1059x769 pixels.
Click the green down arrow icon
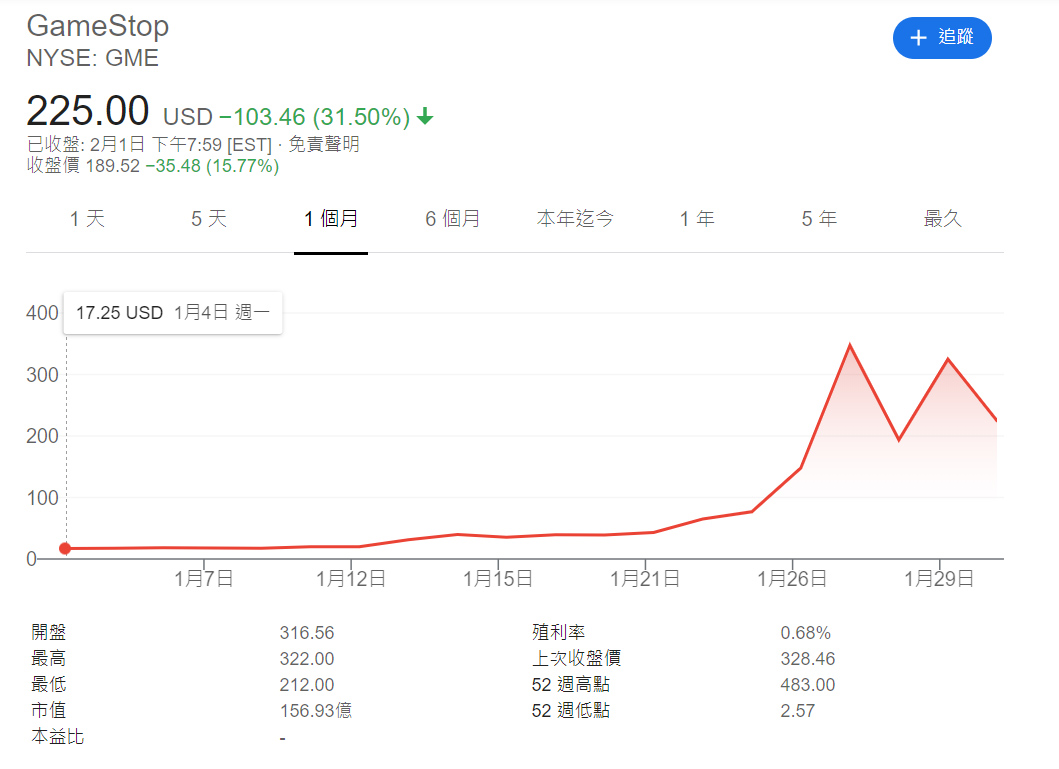[x=425, y=117]
